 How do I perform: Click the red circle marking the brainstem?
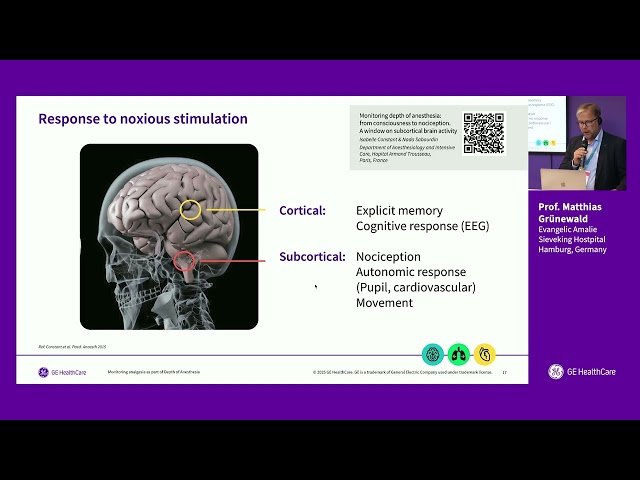(x=185, y=263)
